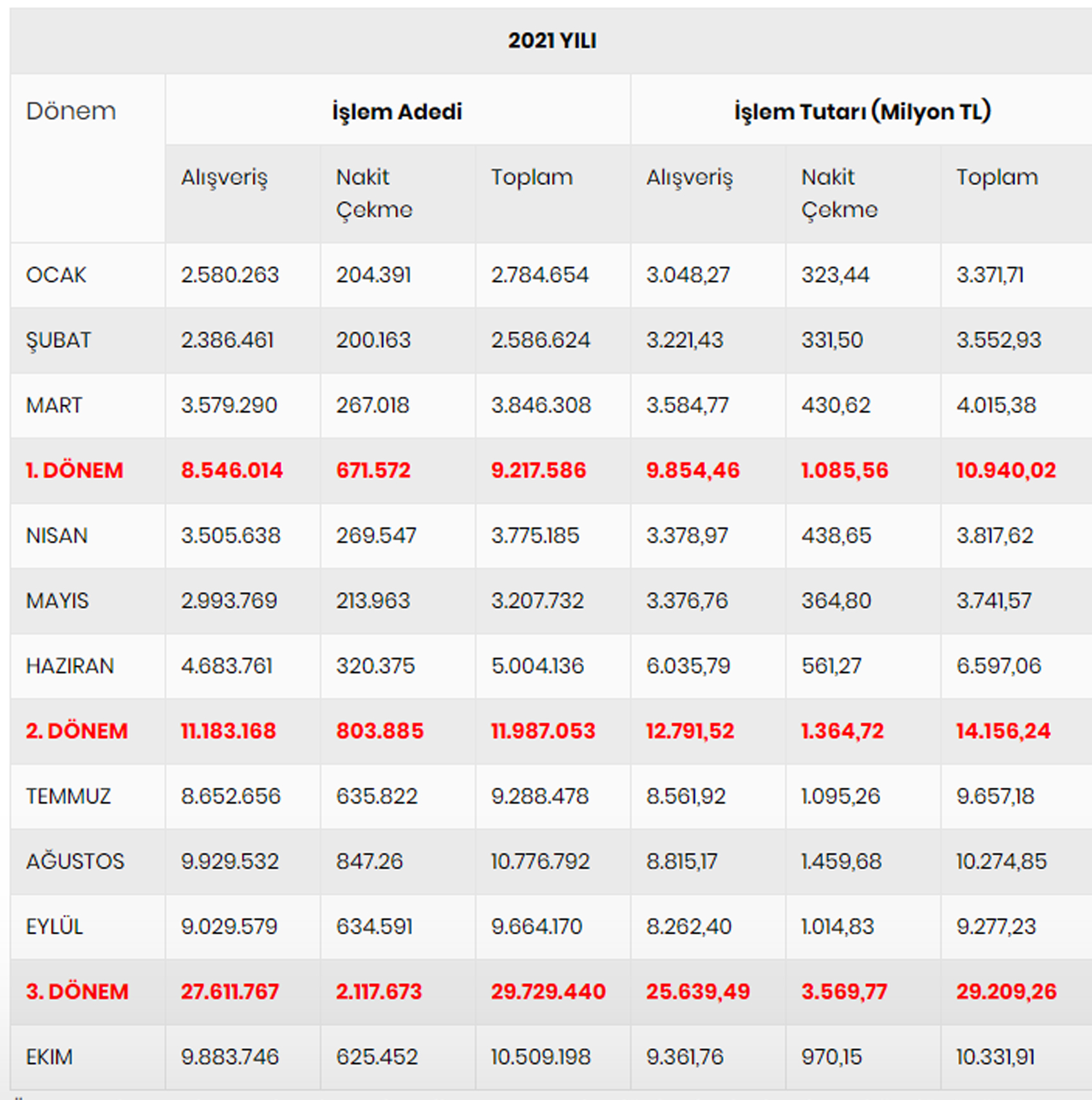Select the OCAK row label
The image size is (1092, 1100).
pos(56,275)
